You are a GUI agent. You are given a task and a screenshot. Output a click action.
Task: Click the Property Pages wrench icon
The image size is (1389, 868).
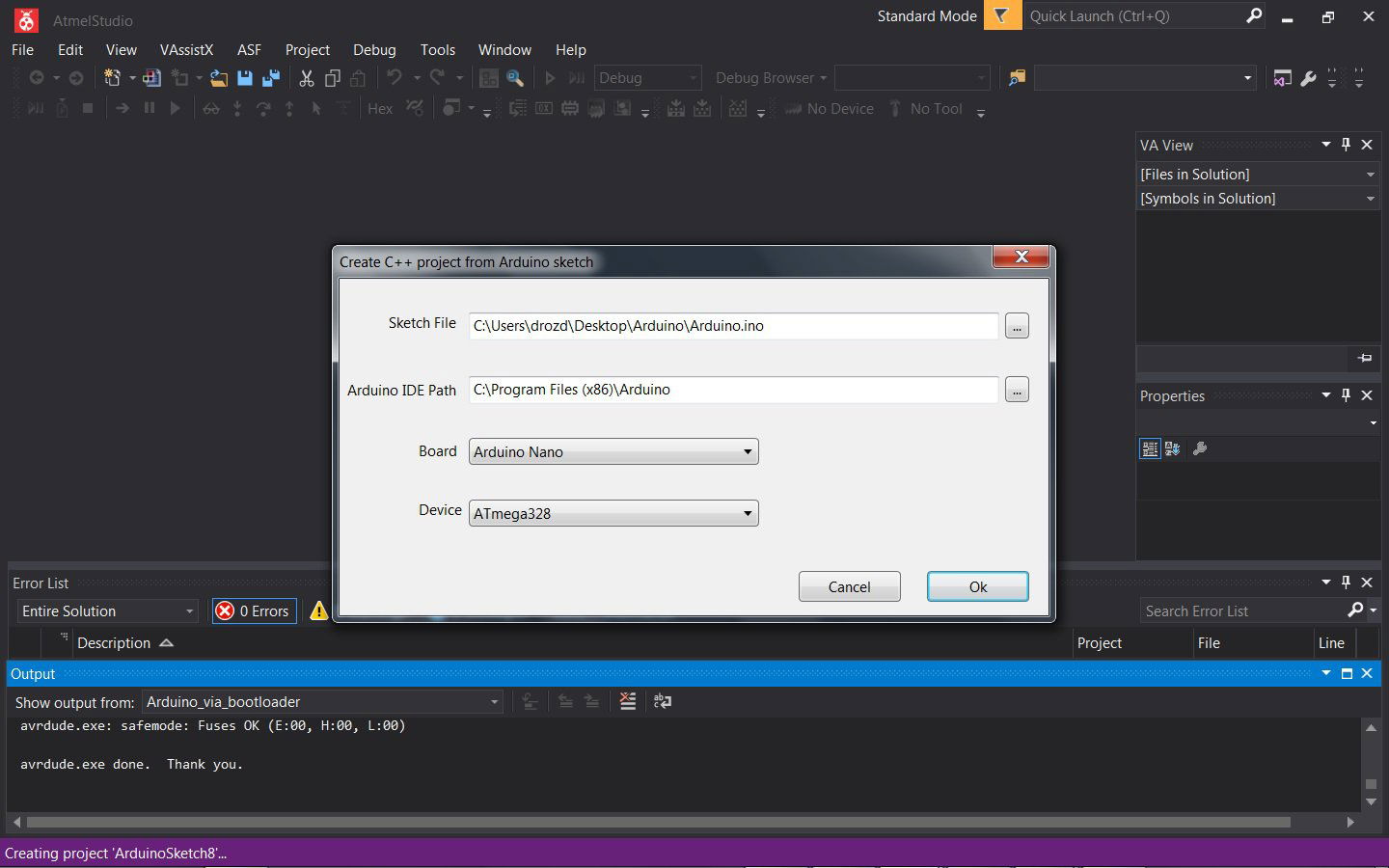tap(1200, 448)
